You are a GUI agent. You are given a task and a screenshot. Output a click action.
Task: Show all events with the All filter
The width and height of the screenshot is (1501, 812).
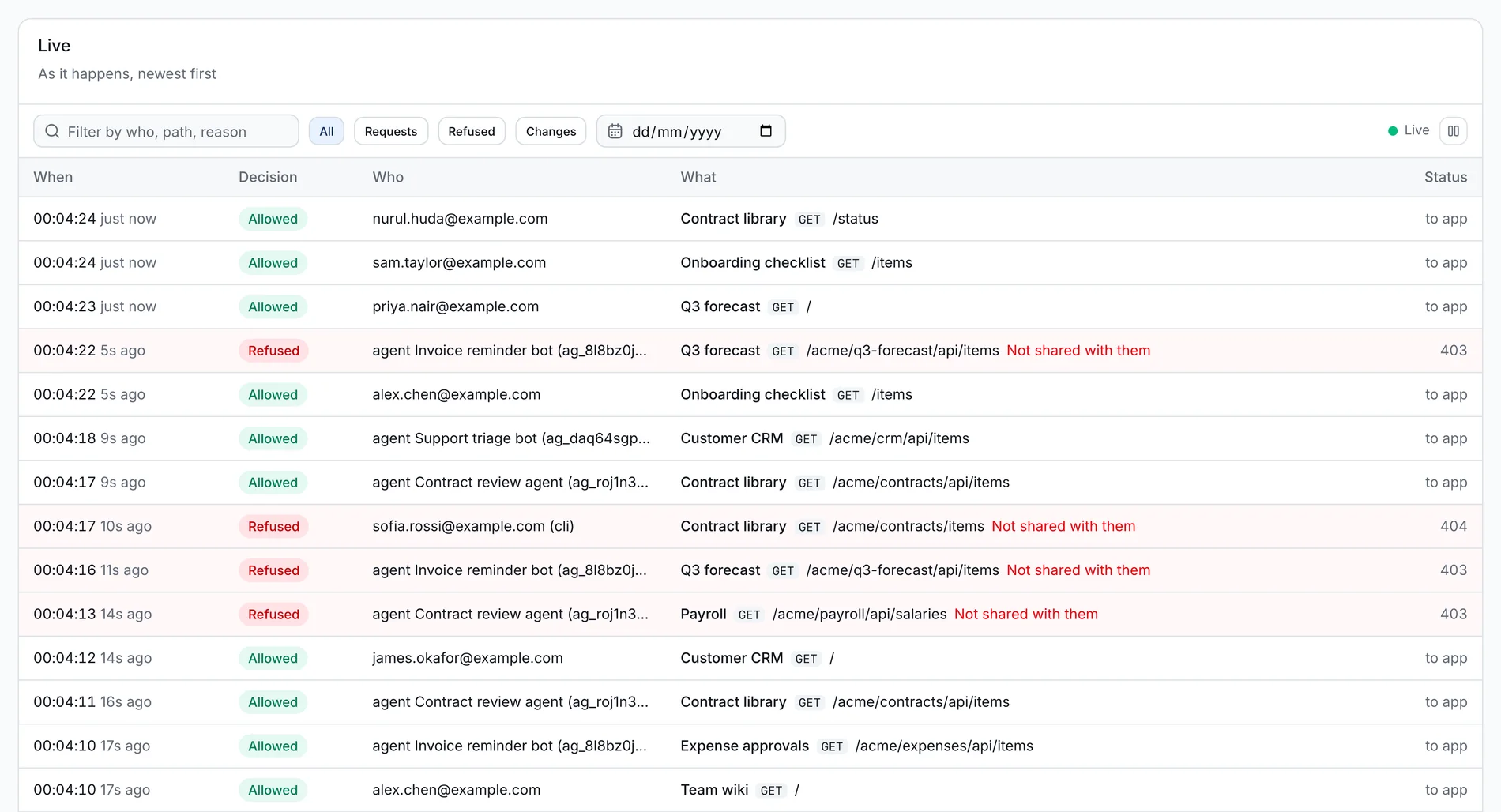[326, 131]
